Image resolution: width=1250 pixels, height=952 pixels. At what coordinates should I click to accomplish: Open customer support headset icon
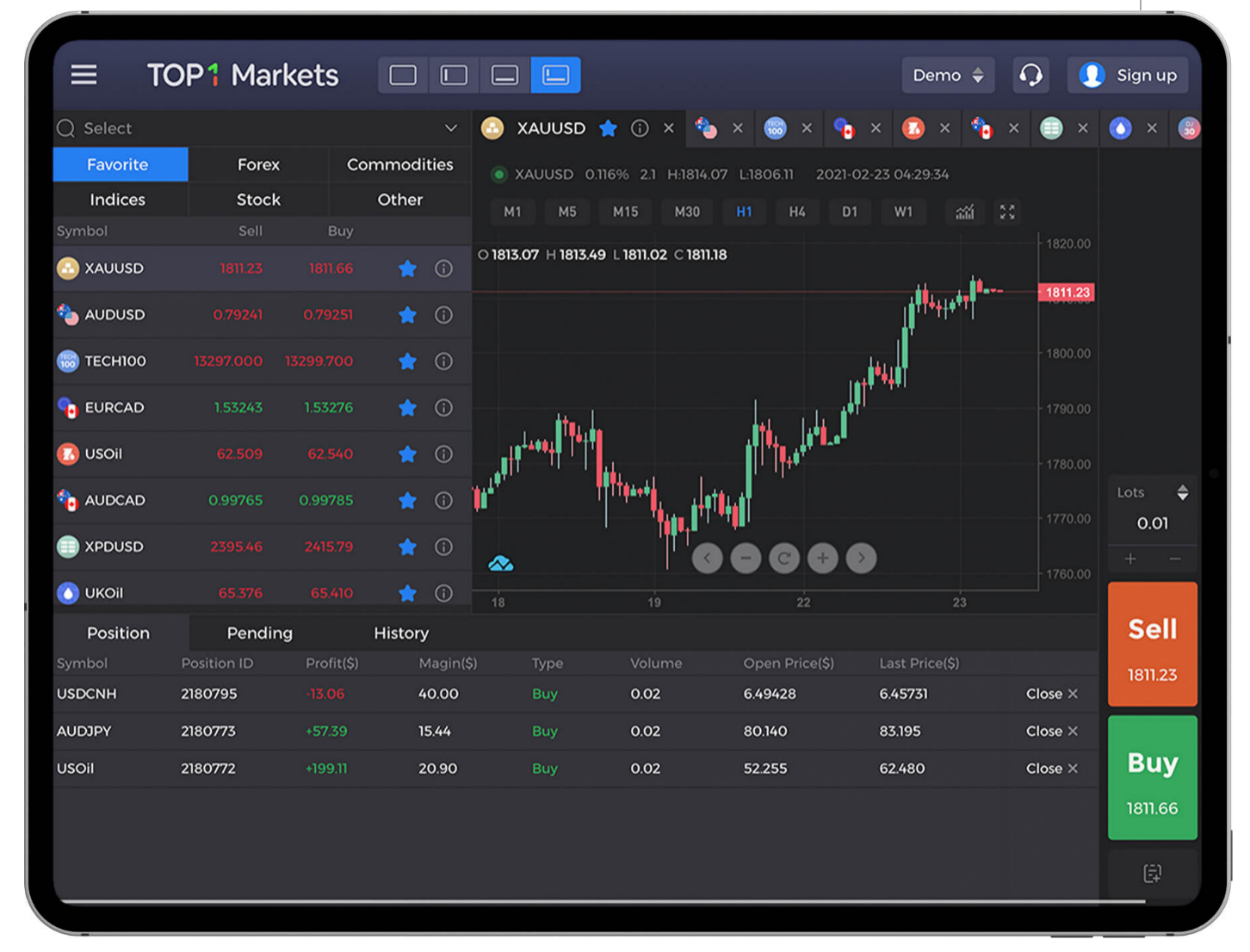[1030, 75]
